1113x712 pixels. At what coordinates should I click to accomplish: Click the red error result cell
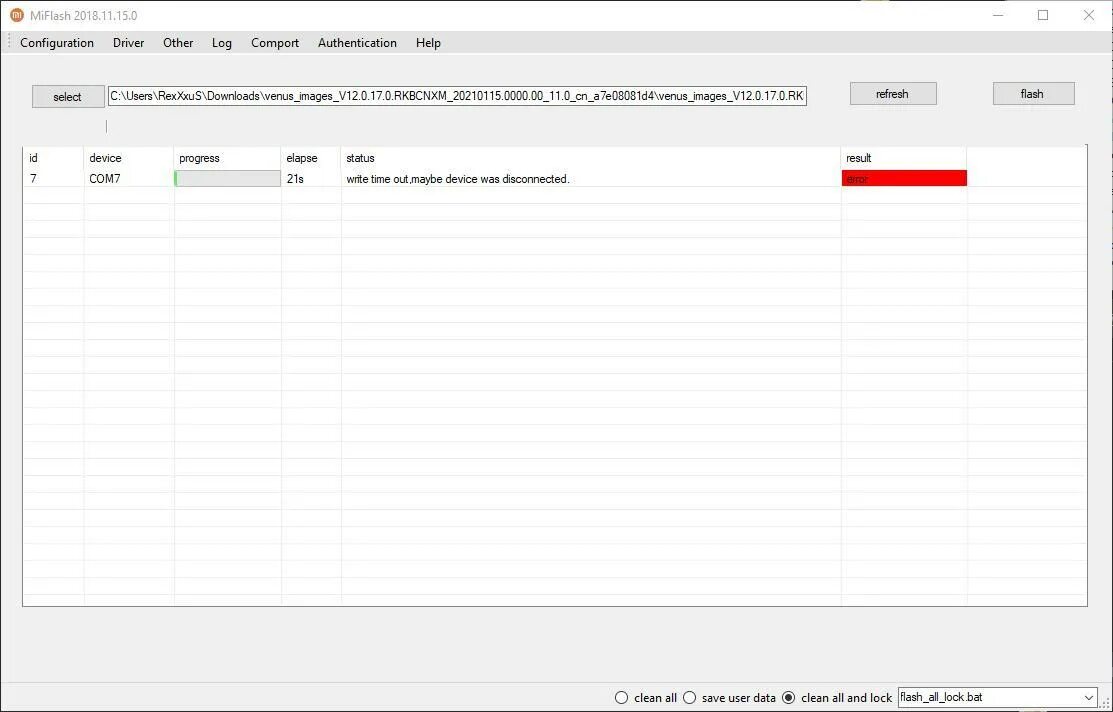coord(904,179)
